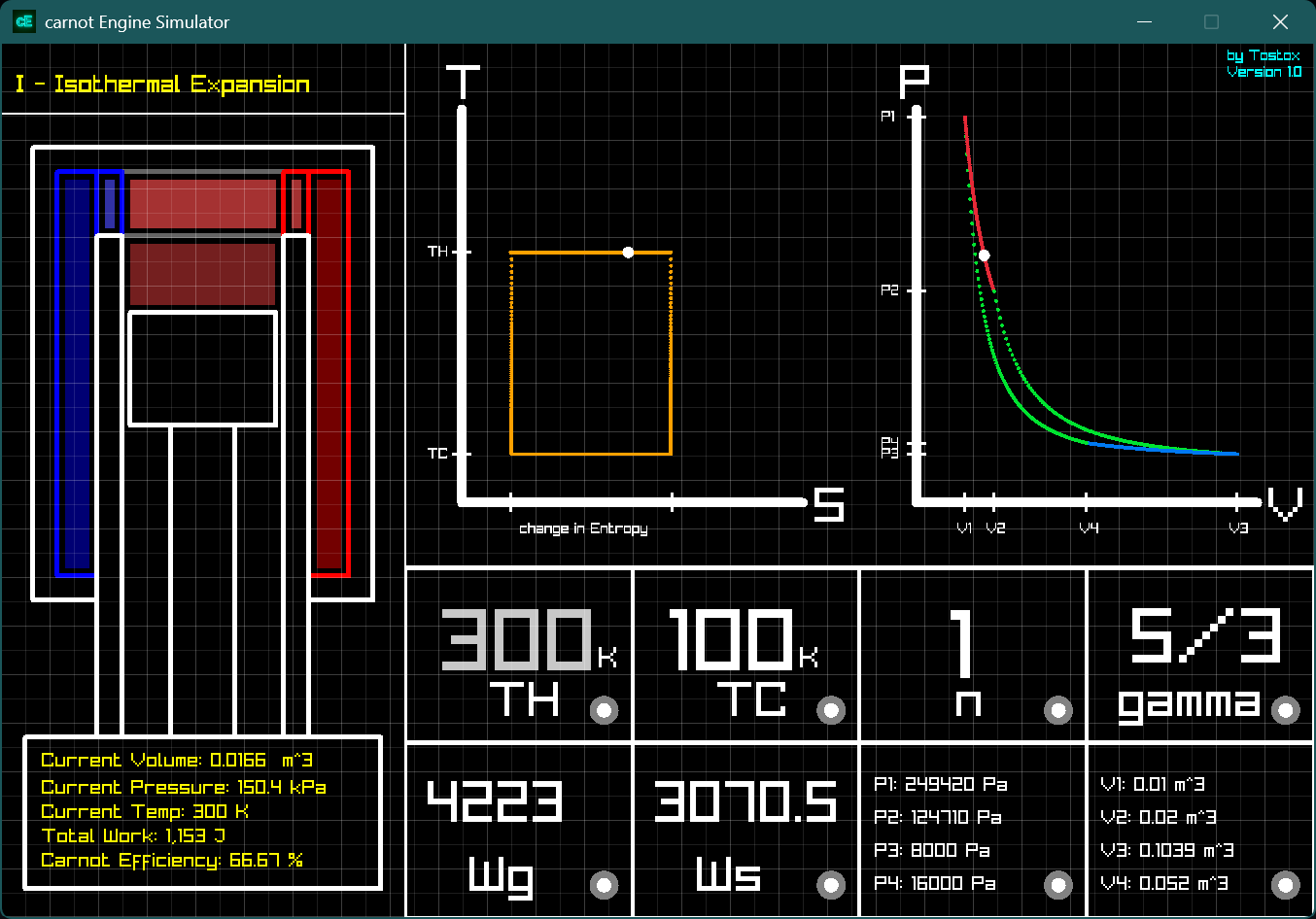Click the P1 tick label on the P axis
Image resolution: width=1316 pixels, height=919 pixels.
coord(888,117)
